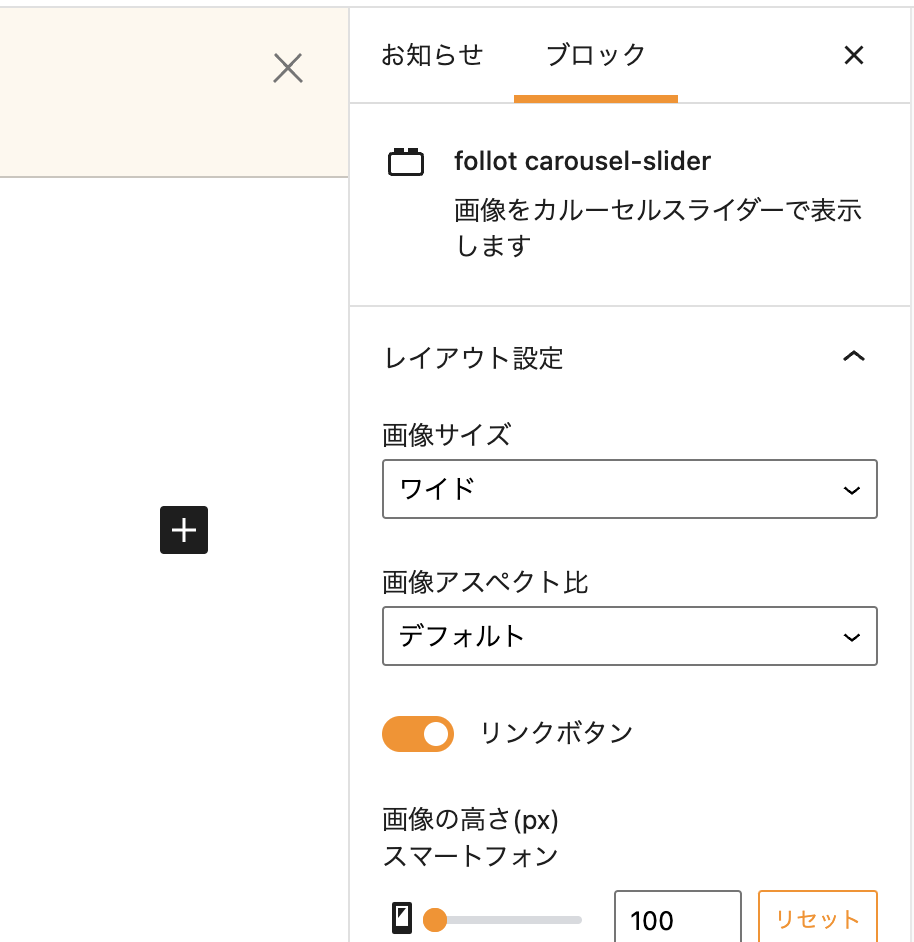This screenshot has width=914, height=942.
Task: Disable the リンクボタン toggle switch
Action: [x=418, y=734]
